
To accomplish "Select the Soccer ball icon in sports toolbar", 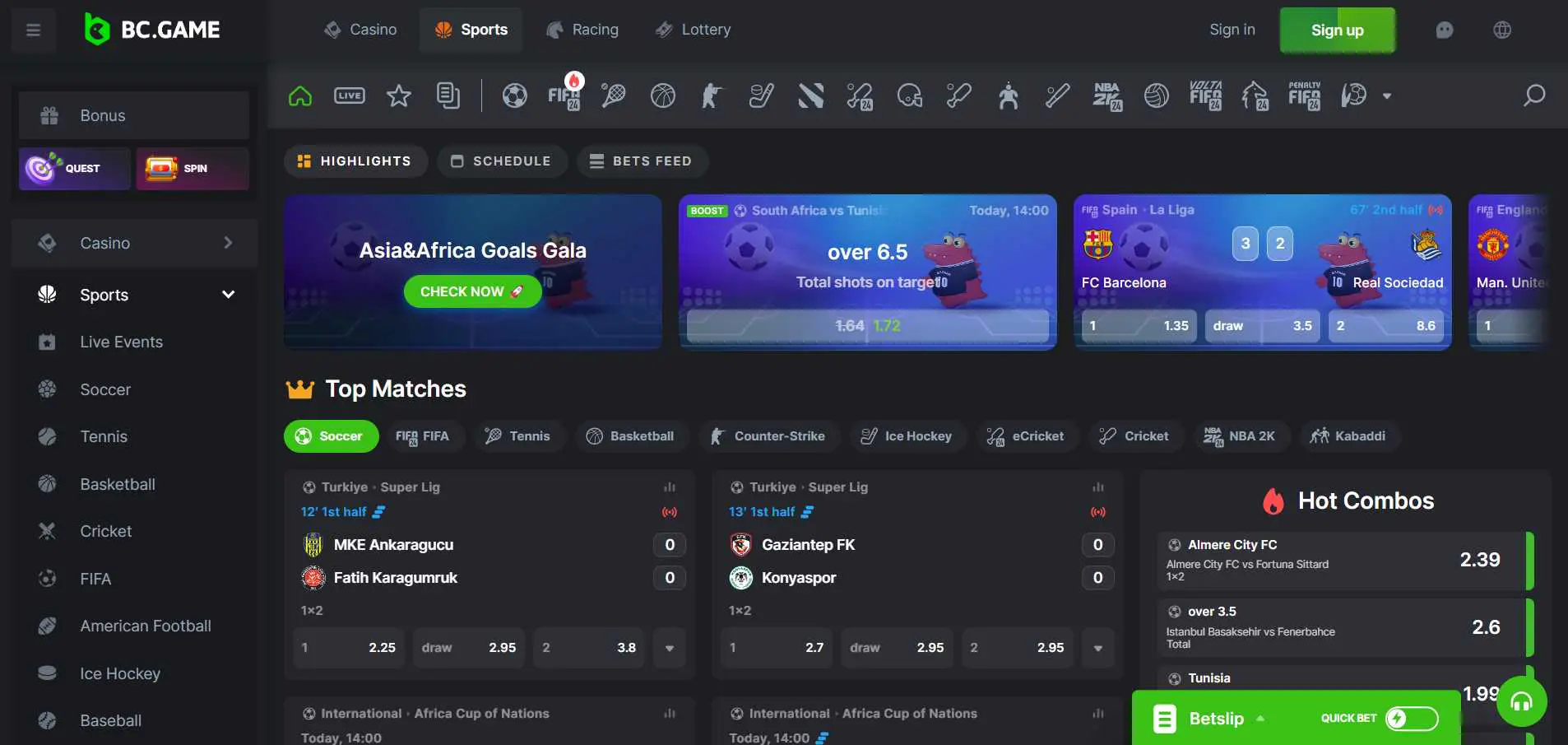I will coord(515,95).
